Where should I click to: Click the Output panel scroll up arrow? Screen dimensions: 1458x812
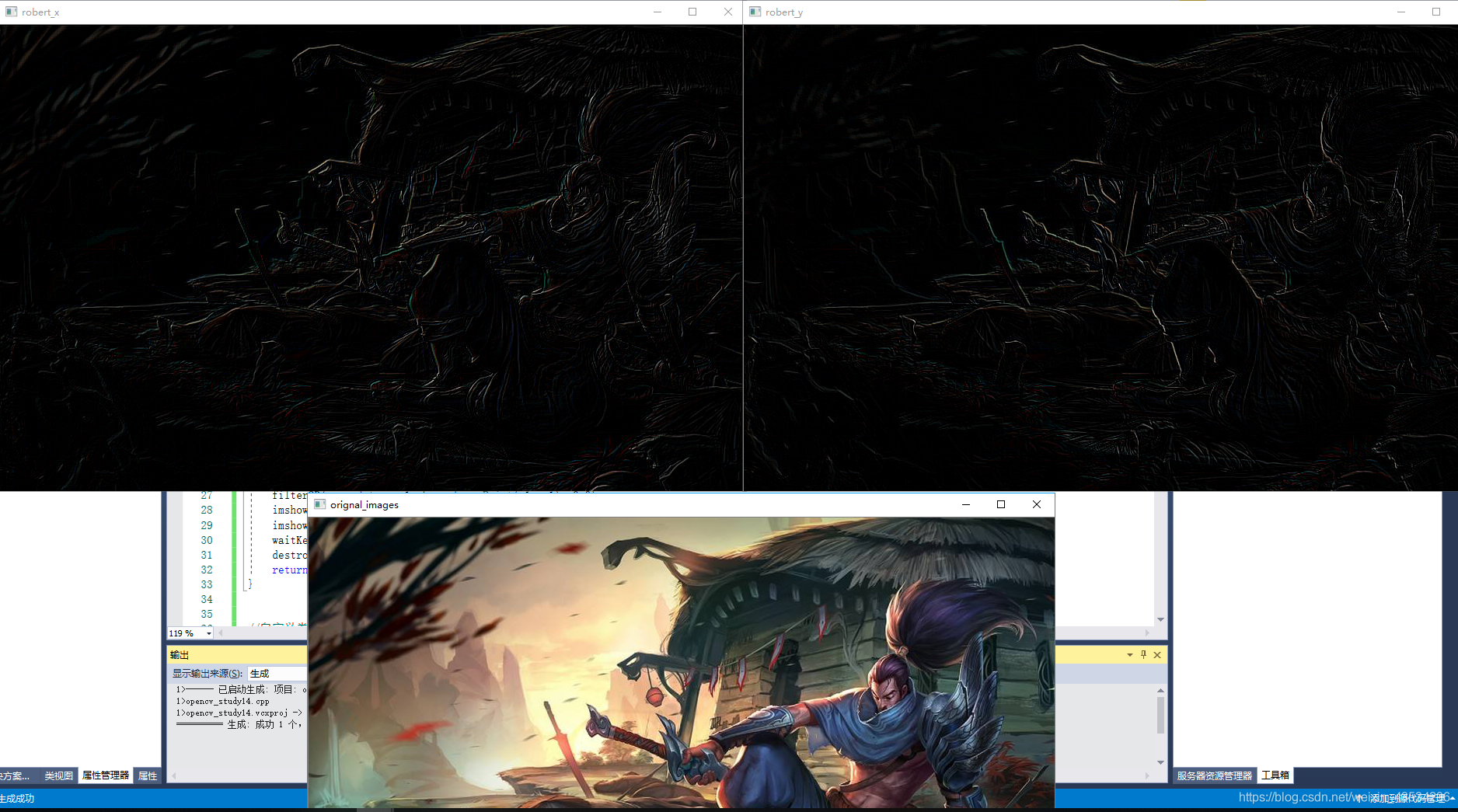1160,690
